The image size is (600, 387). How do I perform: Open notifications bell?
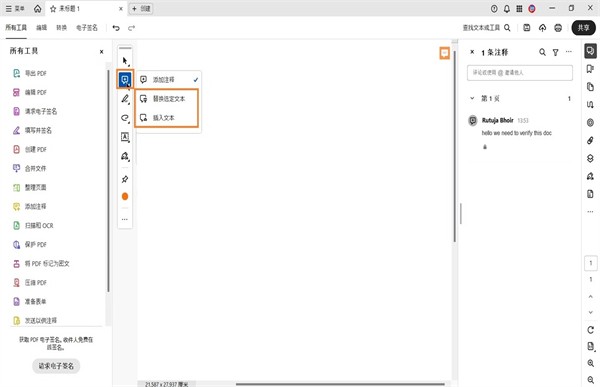point(507,8)
